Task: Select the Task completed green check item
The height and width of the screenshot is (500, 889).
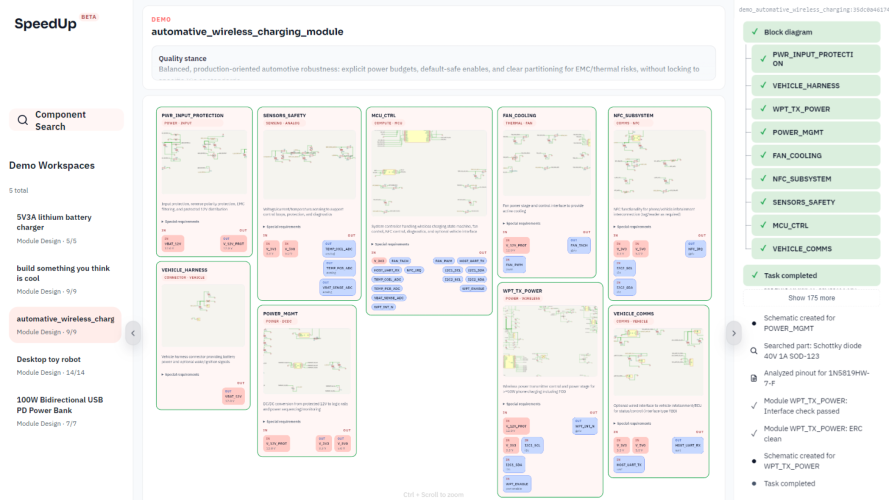Action: (x=812, y=275)
